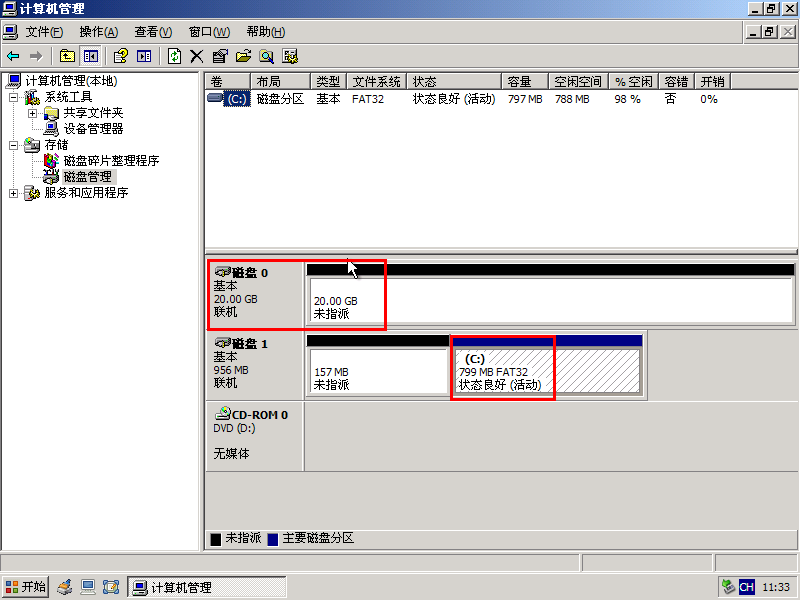Viewport: 800px width, 600px height.
Task: Click the 开始 Start button
Action: (25, 587)
